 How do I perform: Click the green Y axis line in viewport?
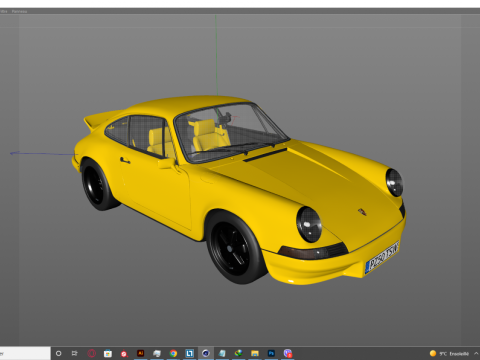(x=216, y=55)
